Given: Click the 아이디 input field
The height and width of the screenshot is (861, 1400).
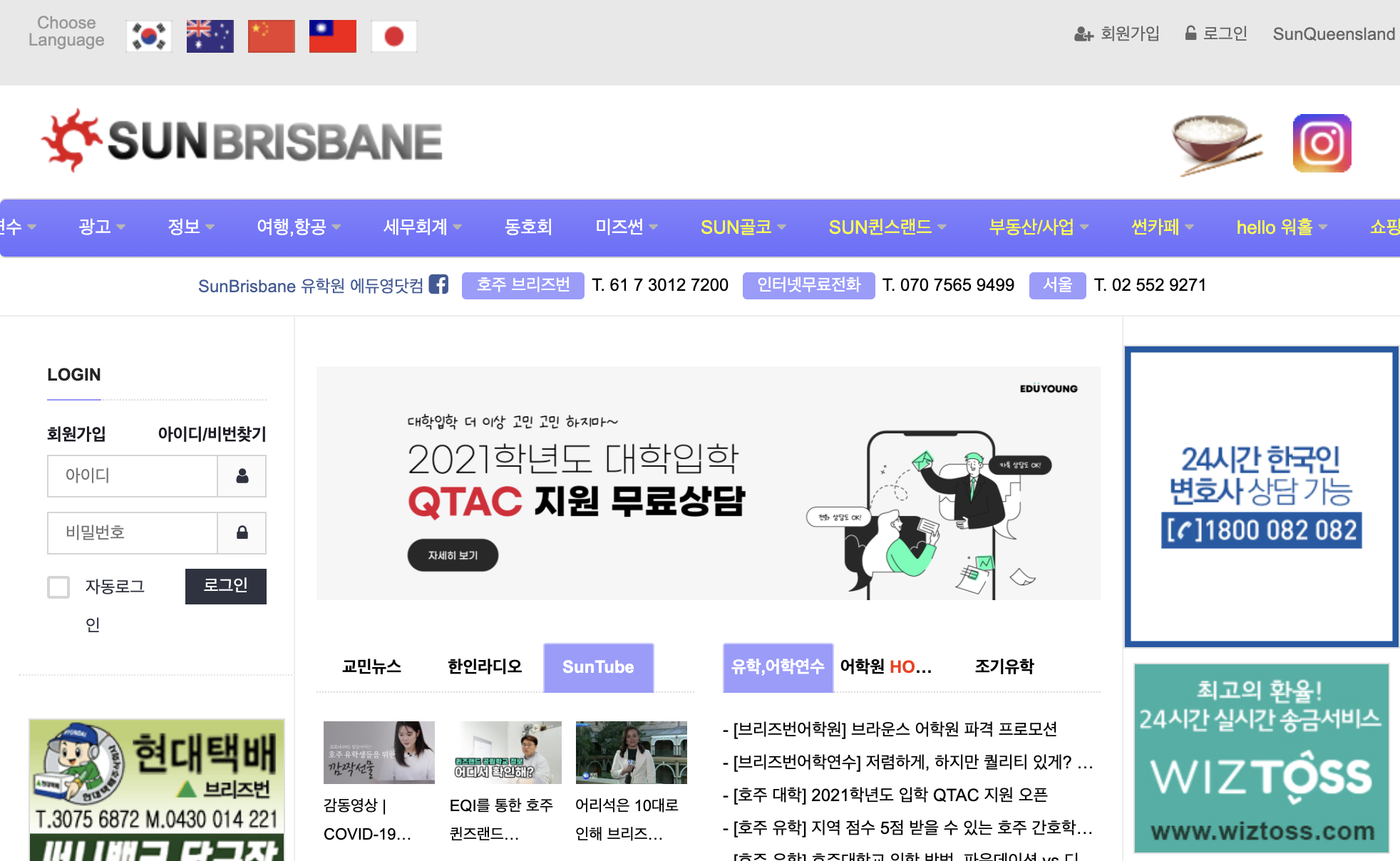Looking at the screenshot, I should 133,475.
